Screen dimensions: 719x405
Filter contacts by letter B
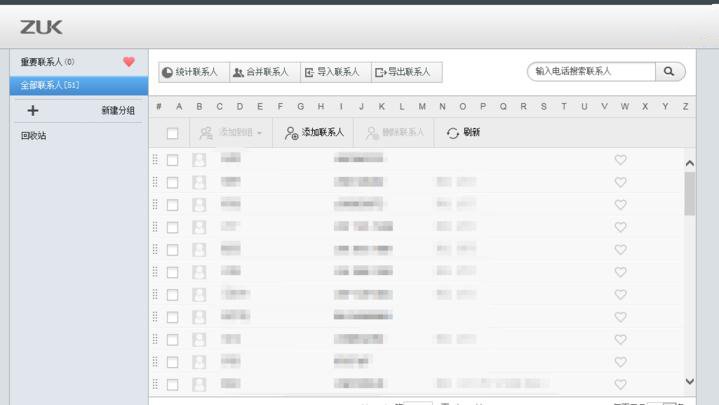click(x=199, y=106)
